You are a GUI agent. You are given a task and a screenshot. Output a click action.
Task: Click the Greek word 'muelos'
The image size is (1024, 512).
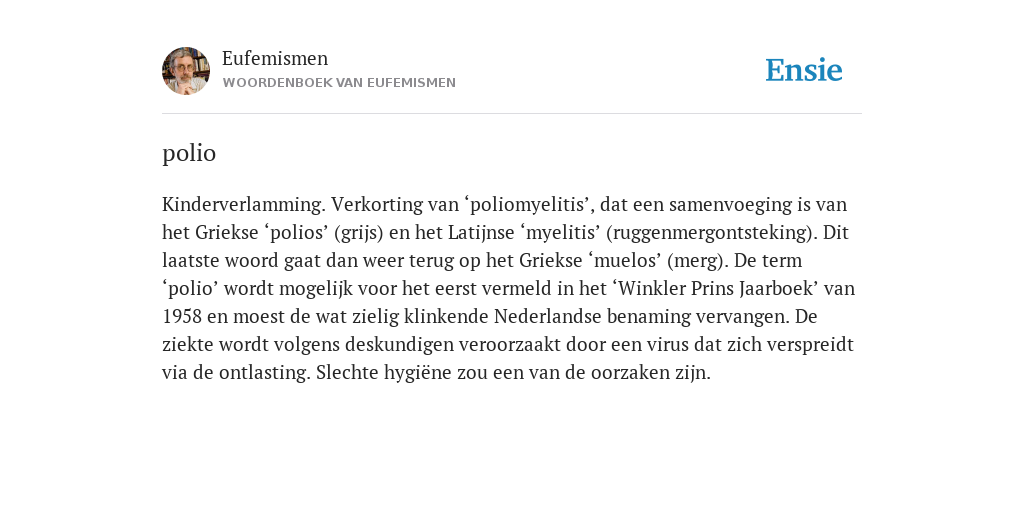pyautogui.click(x=626, y=261)
